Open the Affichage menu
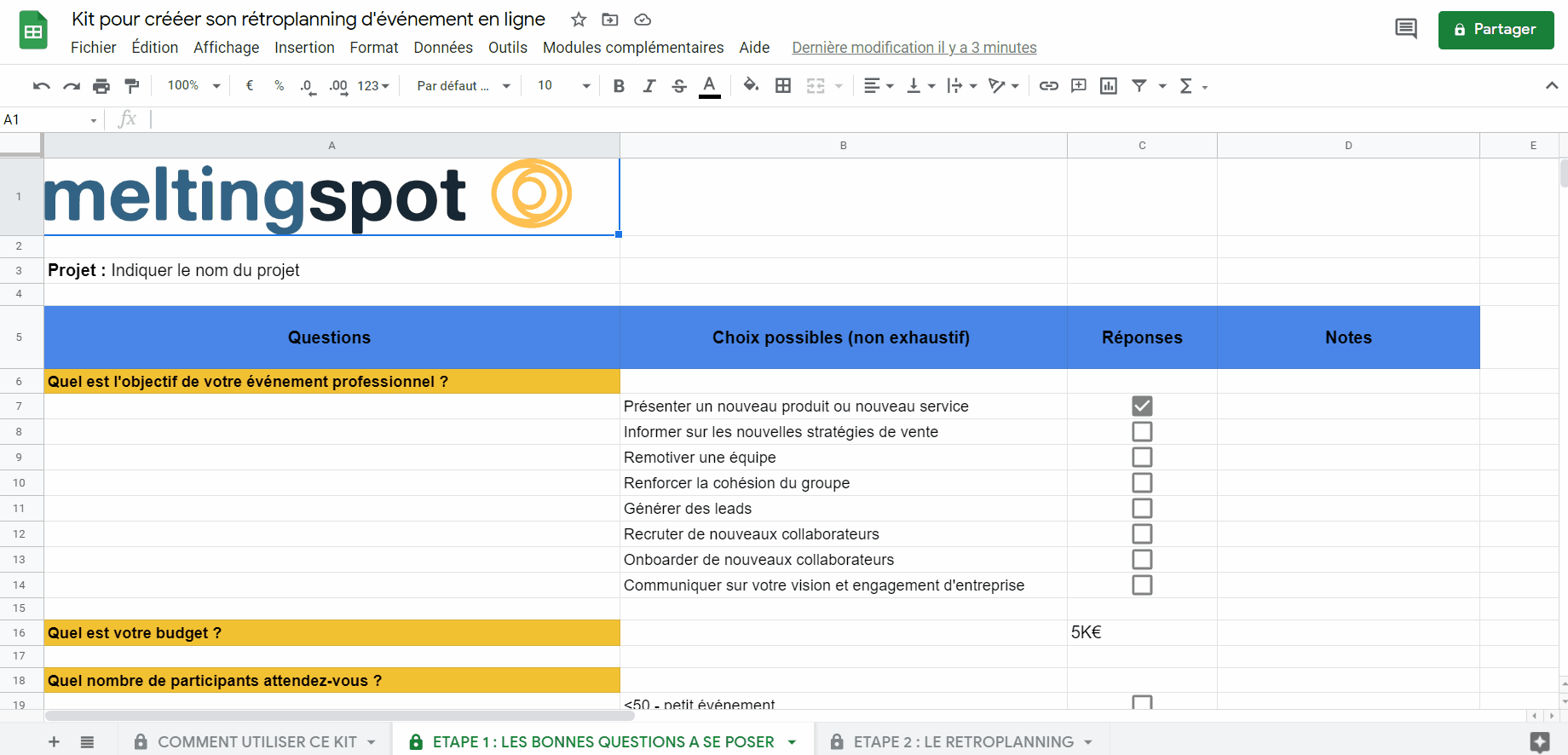 (227, 48)
